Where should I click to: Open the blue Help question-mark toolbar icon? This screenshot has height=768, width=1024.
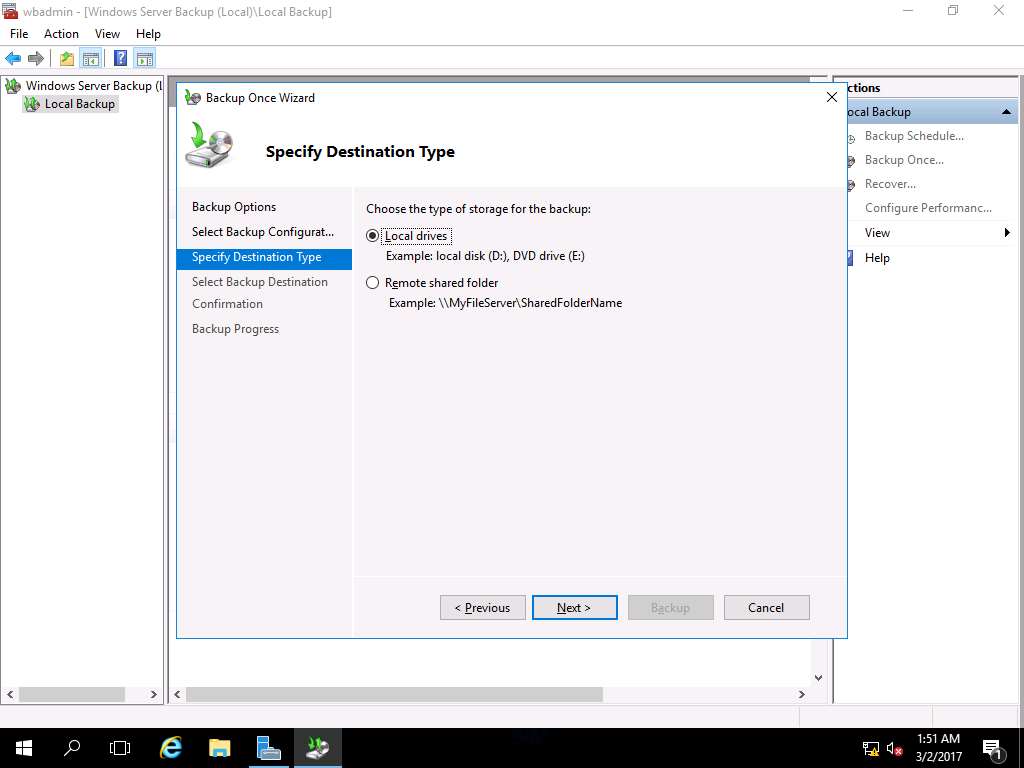coord(120,58)
